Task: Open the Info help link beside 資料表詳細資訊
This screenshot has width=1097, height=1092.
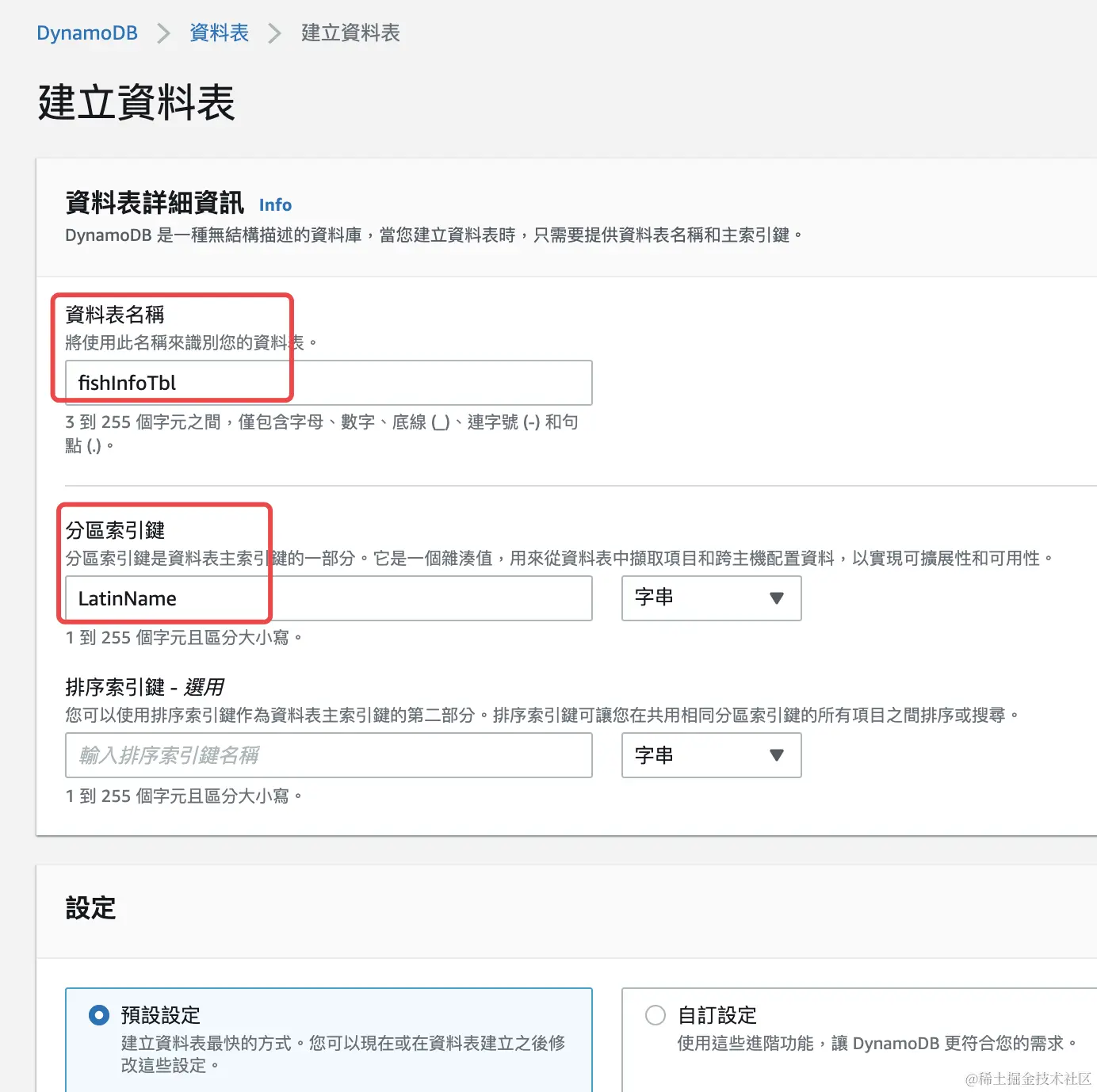Action: 275,204
